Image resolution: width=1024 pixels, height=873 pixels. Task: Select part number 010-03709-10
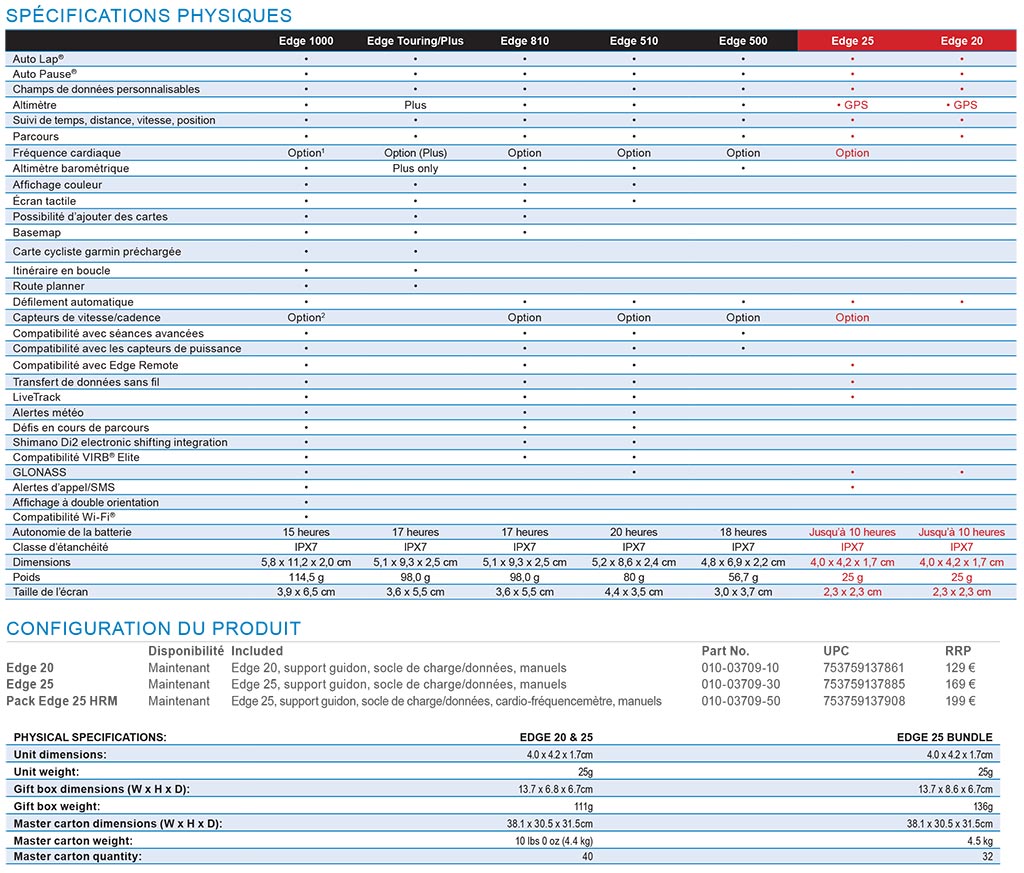pyautogui.click(x=740, y=668)
